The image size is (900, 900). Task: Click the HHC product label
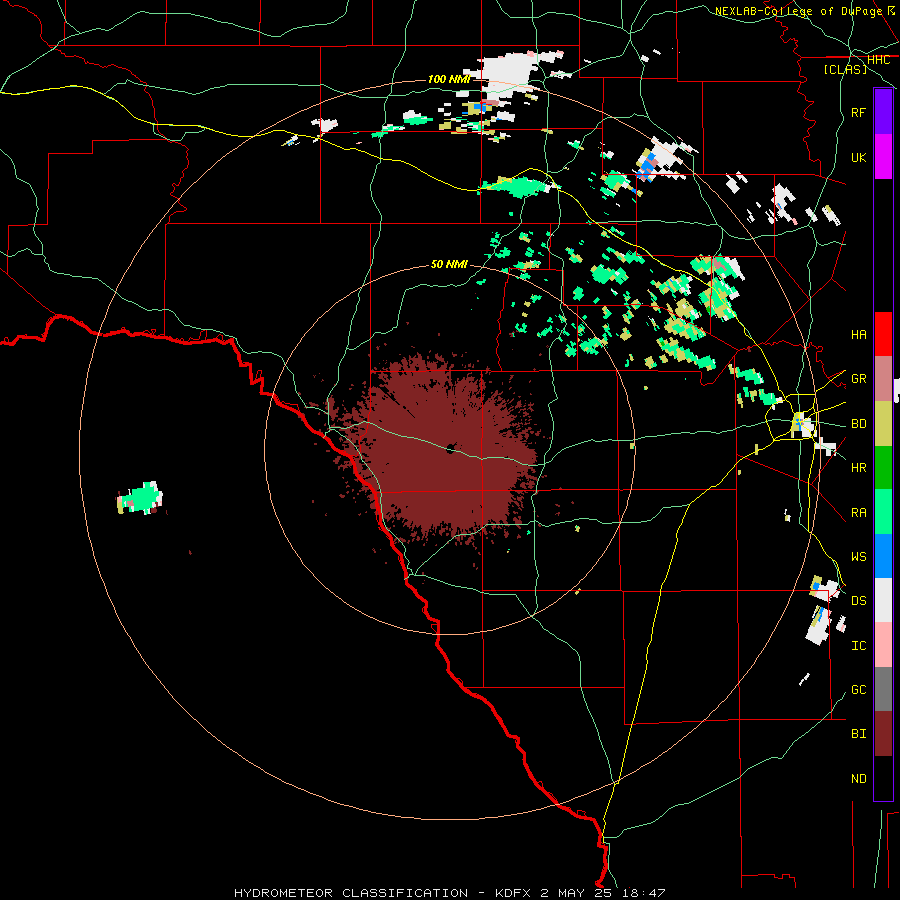(x=879, y=60)
